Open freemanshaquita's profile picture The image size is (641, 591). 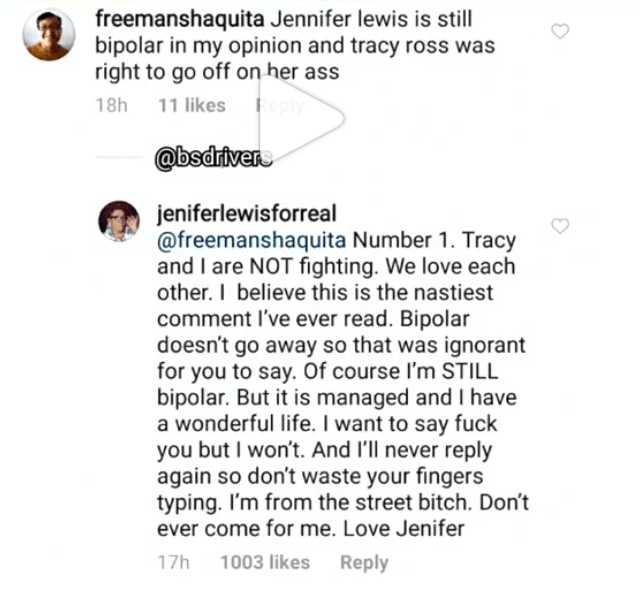tap(48, 37)
